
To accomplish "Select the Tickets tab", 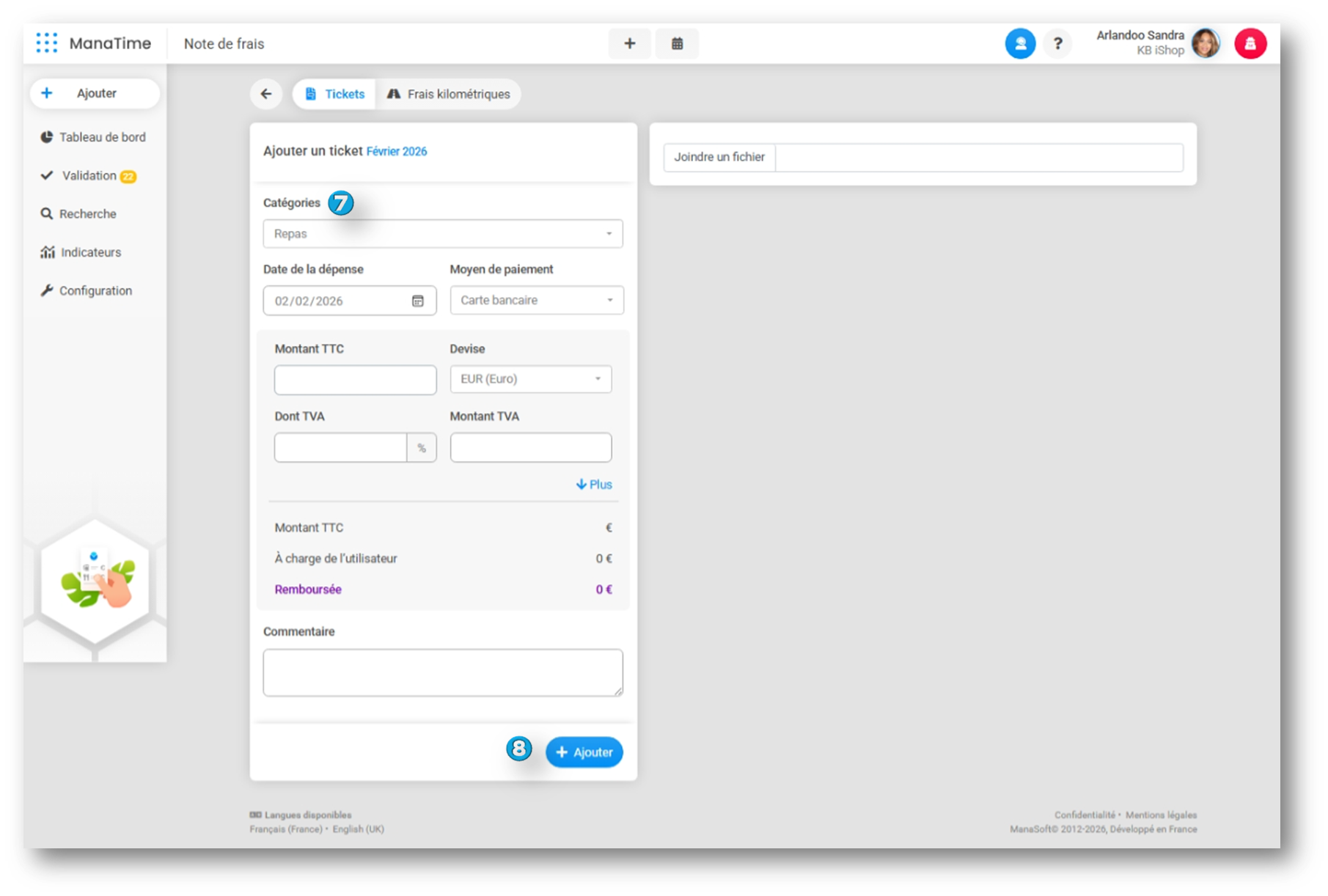I will (x=335, y=94).
